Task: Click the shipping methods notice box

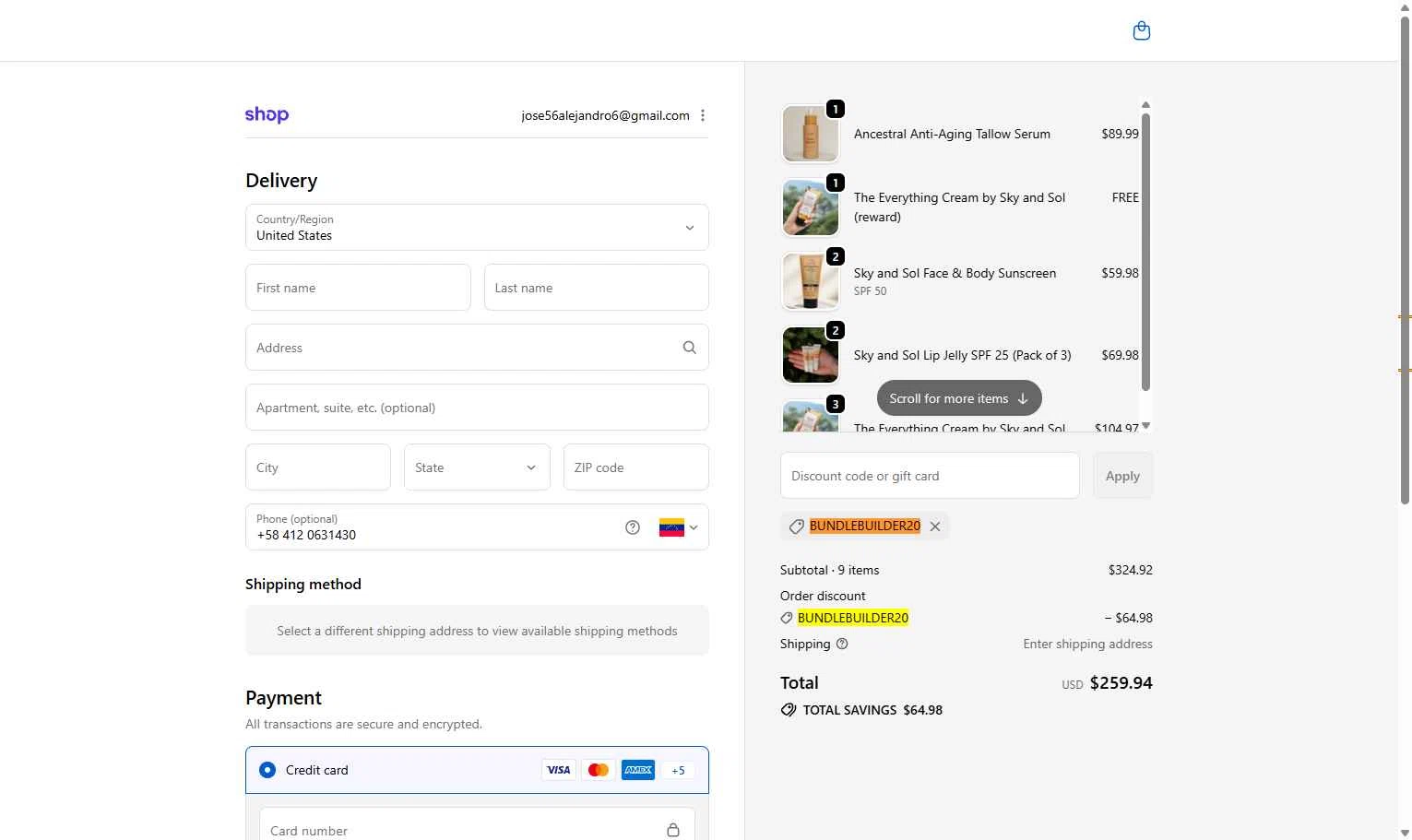Action: point(477,631)
